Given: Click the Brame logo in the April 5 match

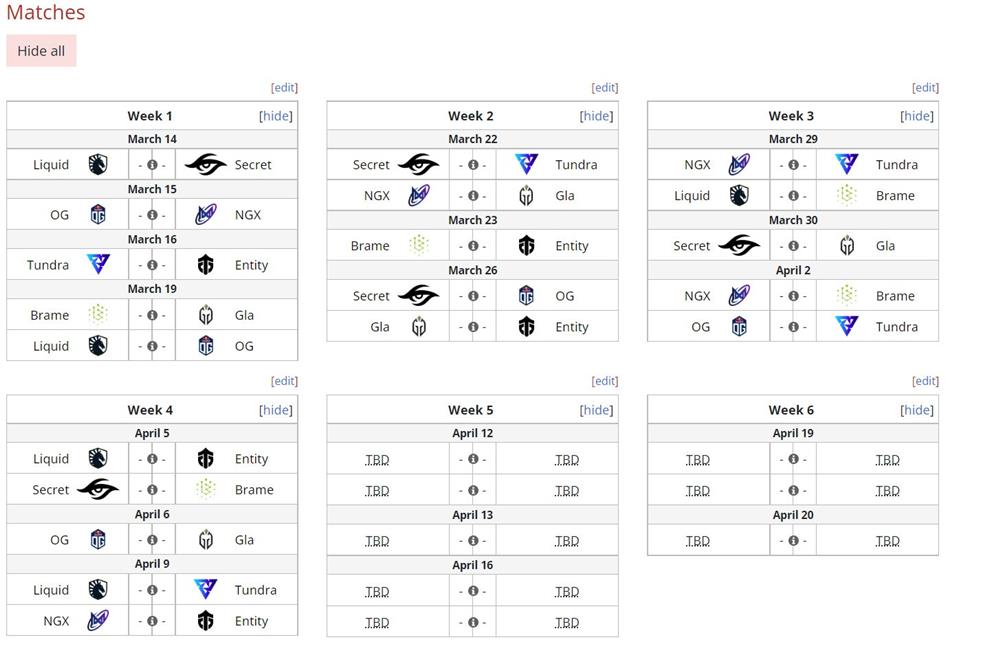Looking at the screenshot, I should (205, 489).
